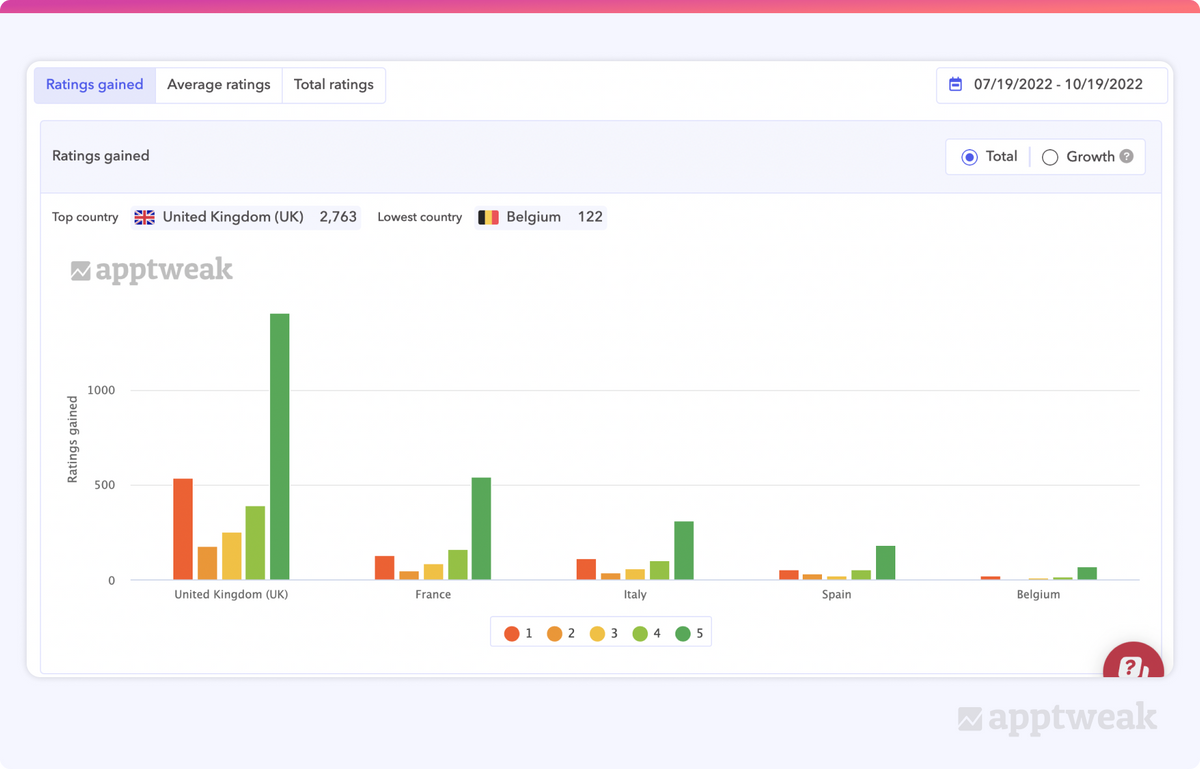Toggle the 2-star legend orange swatch
1200x769 pixels.
pyautogui.click(x=554, y=633)
